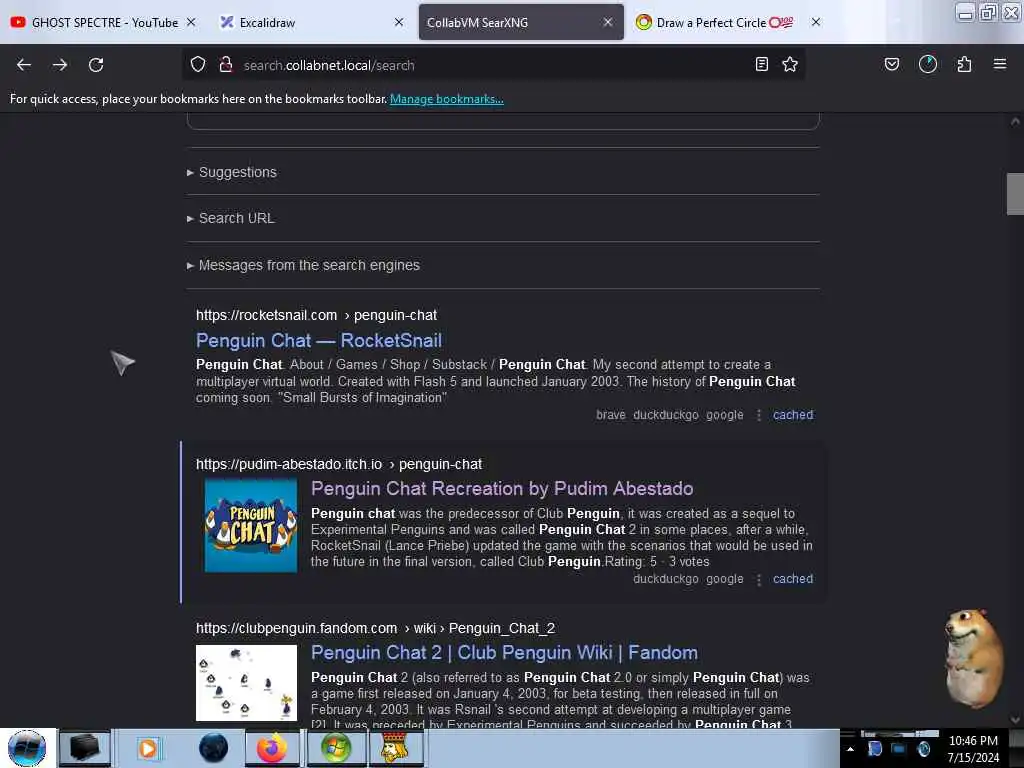
Task: Close the CollabVM SearXNG tab
Action: click(x=608, y=22)
